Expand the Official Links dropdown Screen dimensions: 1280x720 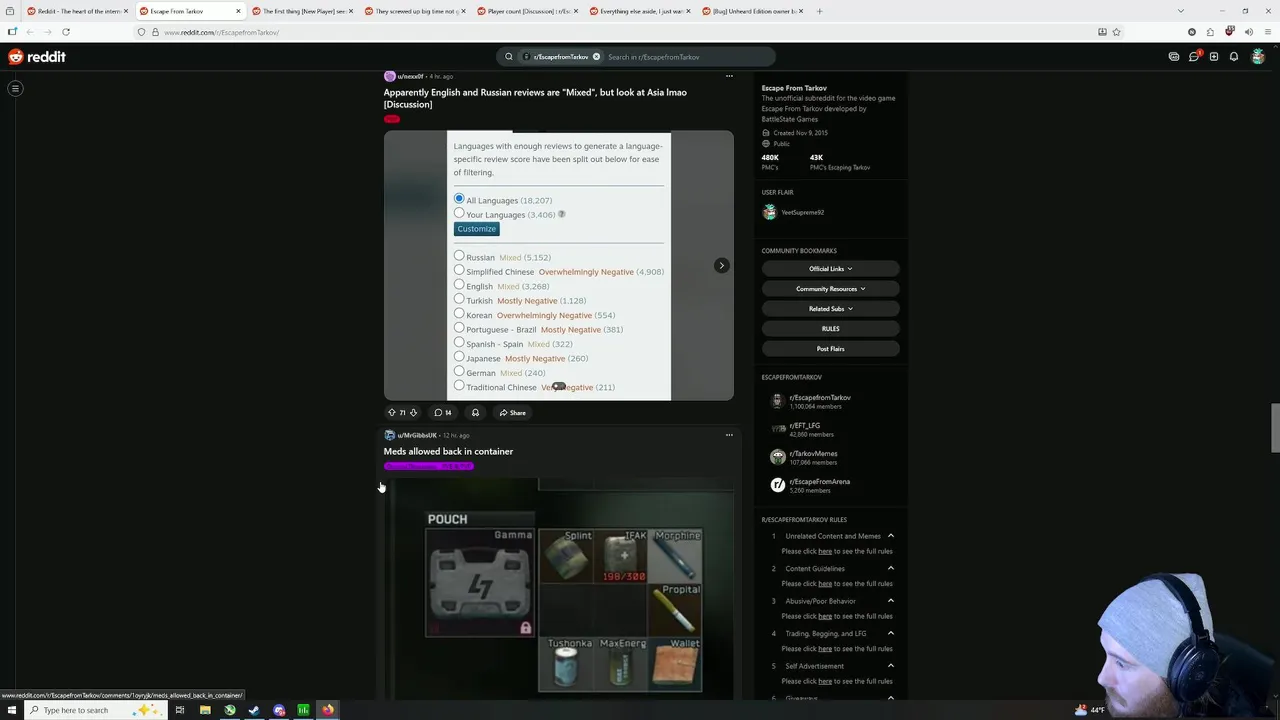(x=831, y=269)
